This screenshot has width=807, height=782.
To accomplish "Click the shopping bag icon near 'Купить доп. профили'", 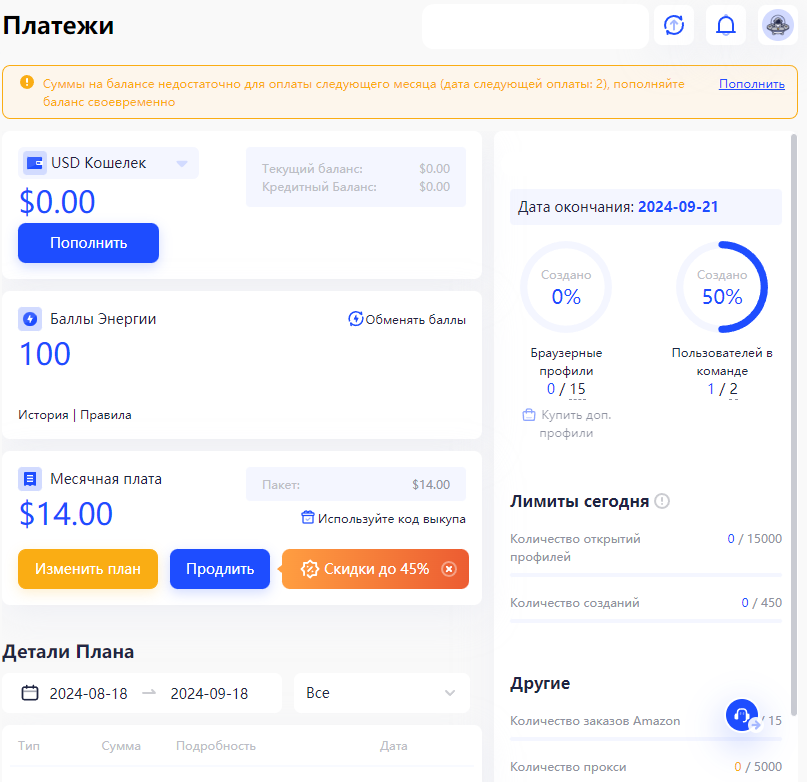I will pyautogui.click(x=529, y=414).
